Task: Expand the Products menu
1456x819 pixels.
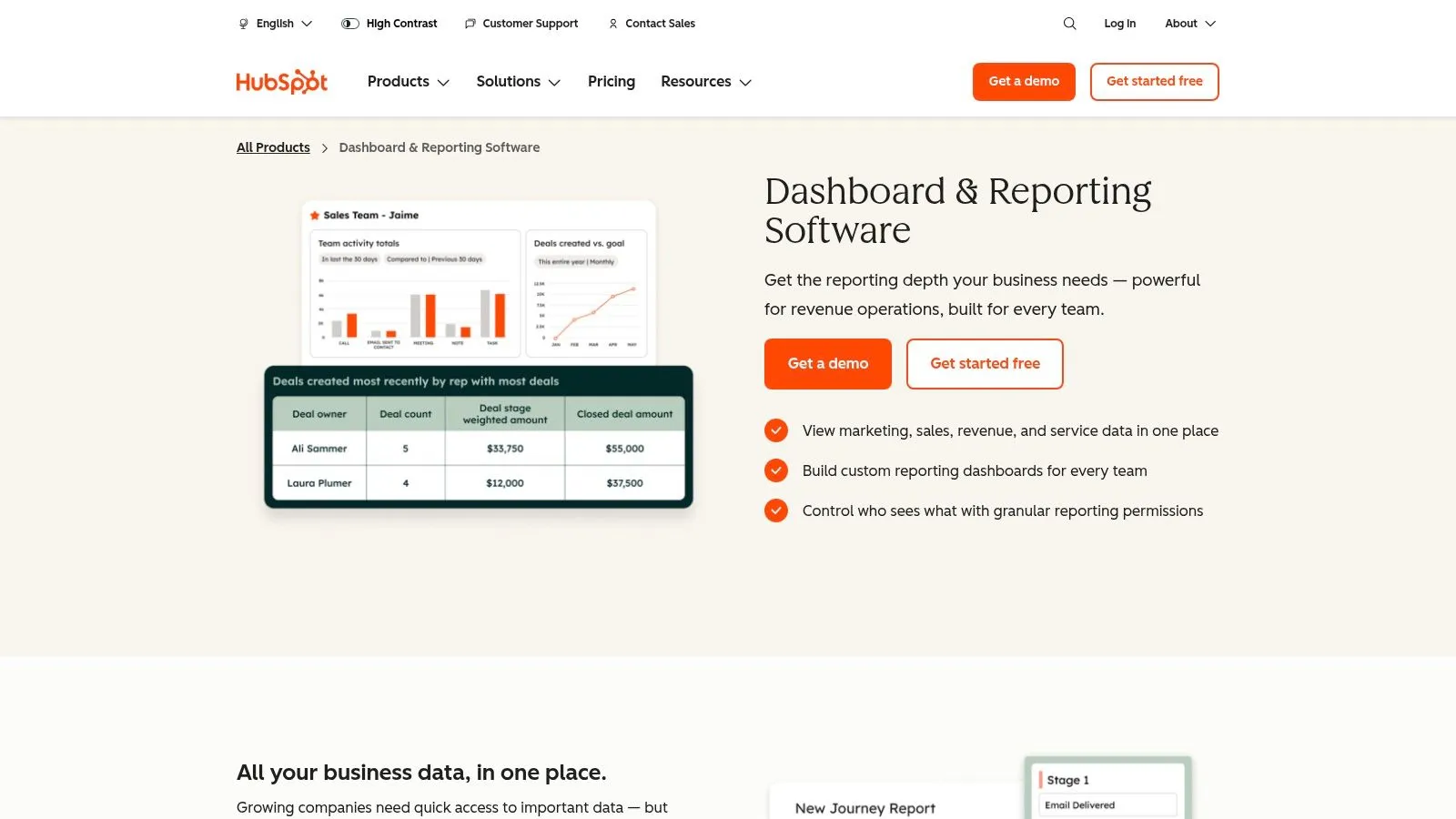Action: [409, 82]
